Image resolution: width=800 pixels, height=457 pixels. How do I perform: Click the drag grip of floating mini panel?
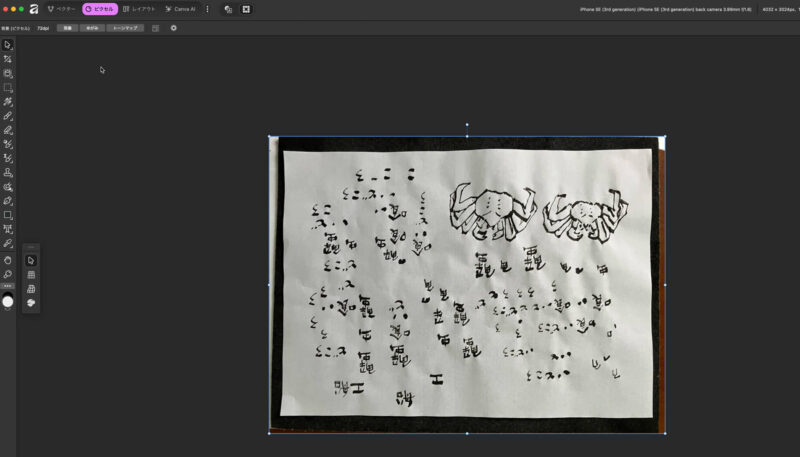click(31, 247)
